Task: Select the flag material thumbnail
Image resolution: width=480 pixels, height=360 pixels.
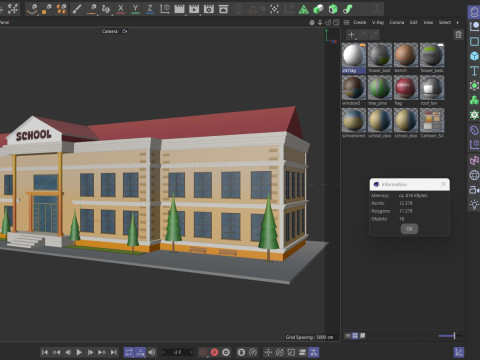Action: [x=406, y=87]
